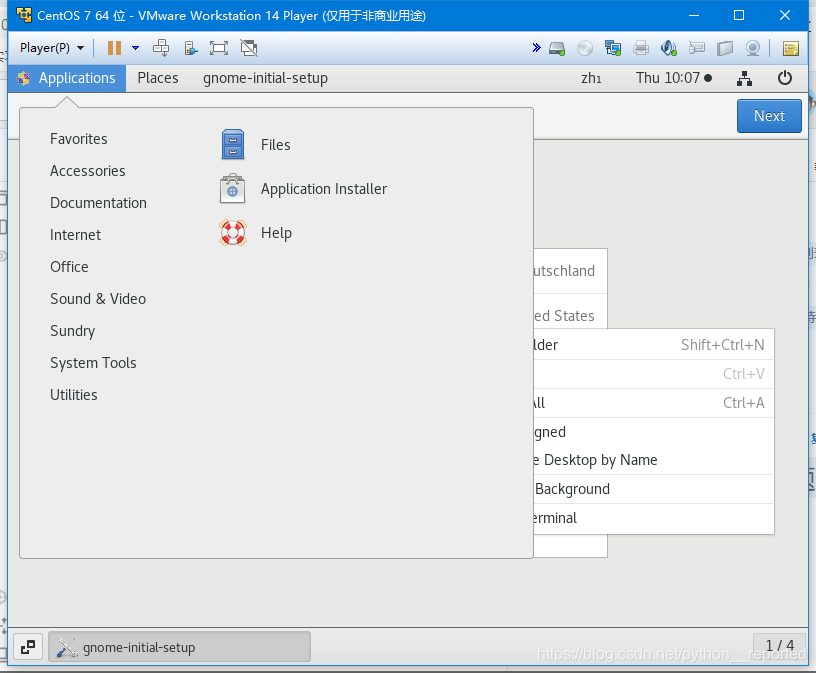Screen dimensions: 816x673
Task: Choose New Folder Shift+Ctrl+N context entry
Action: tap(654, 345)
